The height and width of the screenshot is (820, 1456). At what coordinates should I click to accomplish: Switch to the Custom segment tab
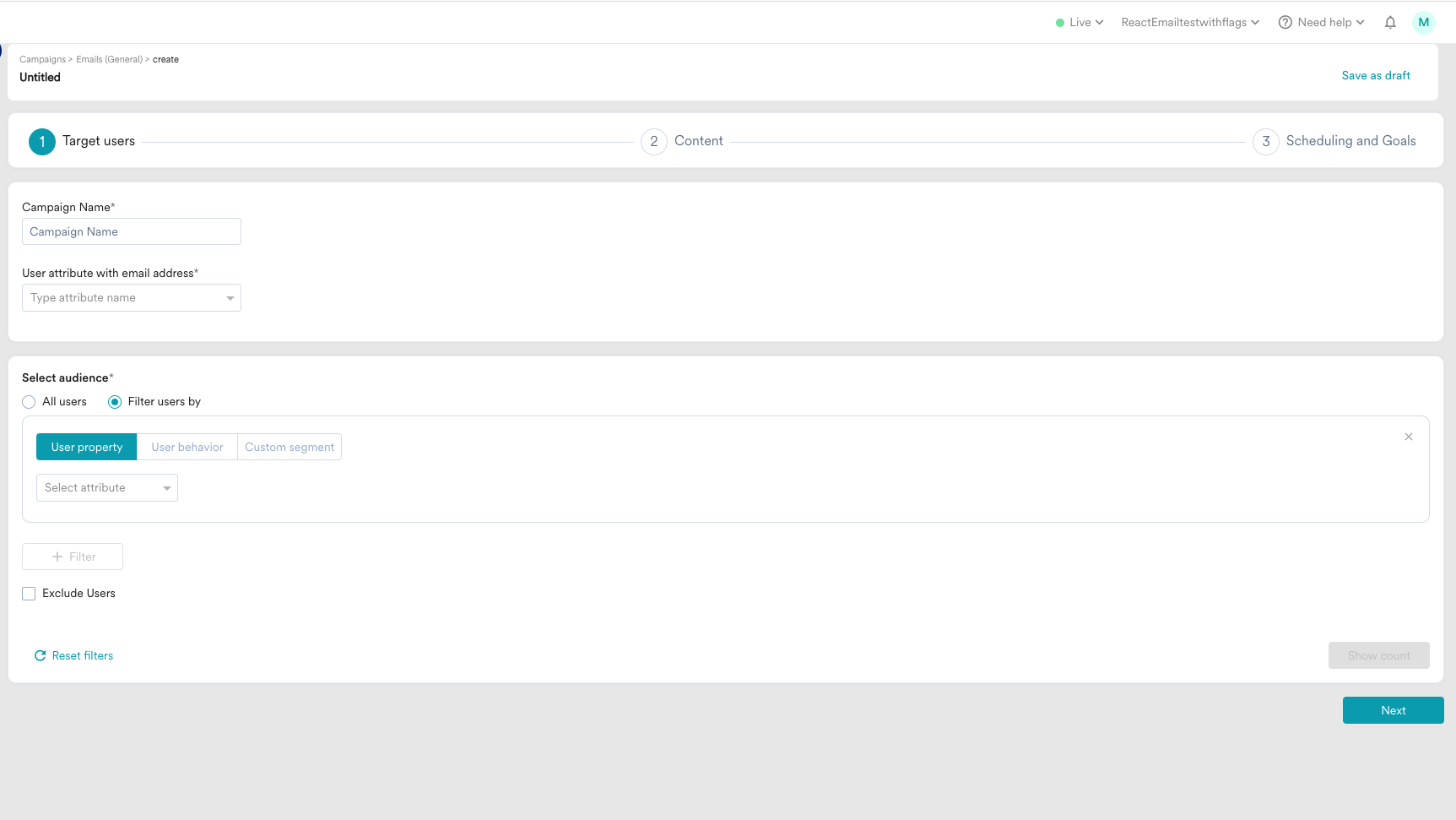(290, 447)
